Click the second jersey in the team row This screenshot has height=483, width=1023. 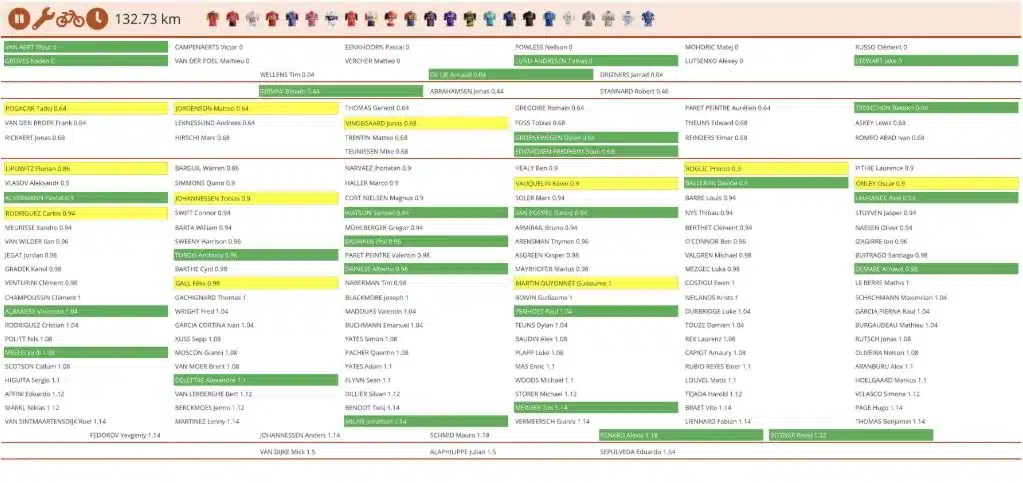[x=232, y=18]
